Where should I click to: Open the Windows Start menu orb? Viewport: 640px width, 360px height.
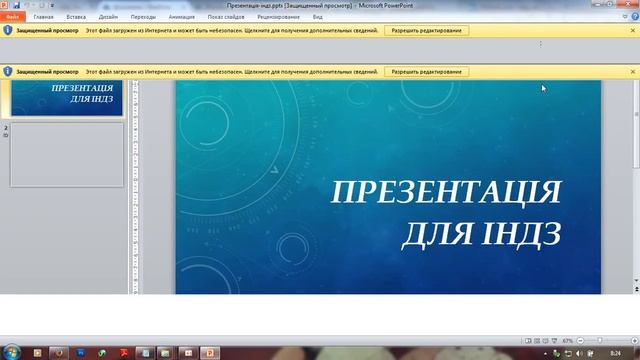click(11, 353)
